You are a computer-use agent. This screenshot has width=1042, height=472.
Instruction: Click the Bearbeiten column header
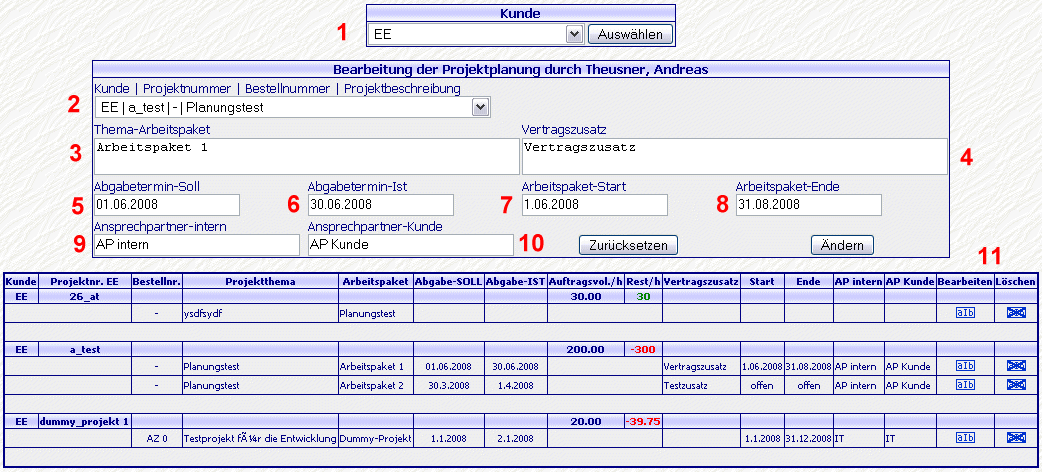click(965, 282)
